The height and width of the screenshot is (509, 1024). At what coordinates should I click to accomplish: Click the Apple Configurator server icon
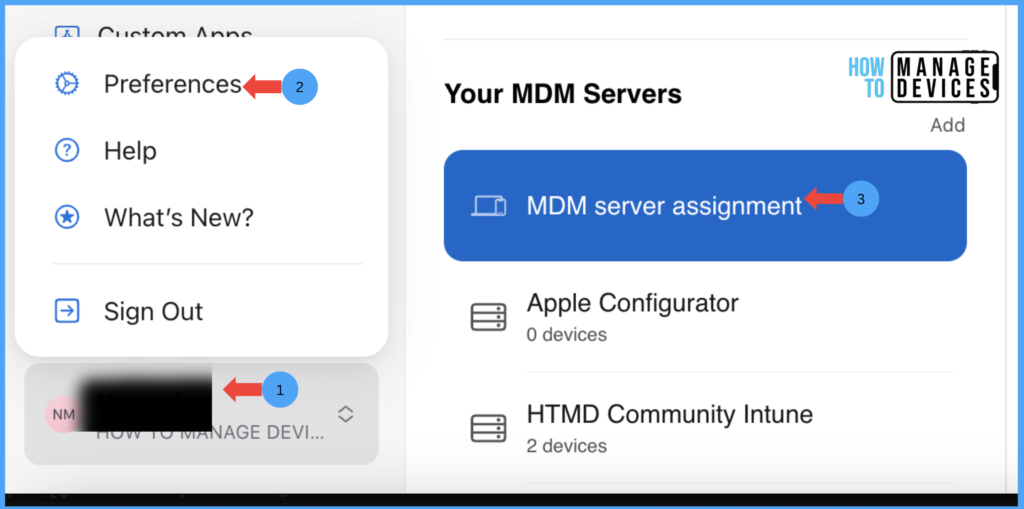pos(488,317)
